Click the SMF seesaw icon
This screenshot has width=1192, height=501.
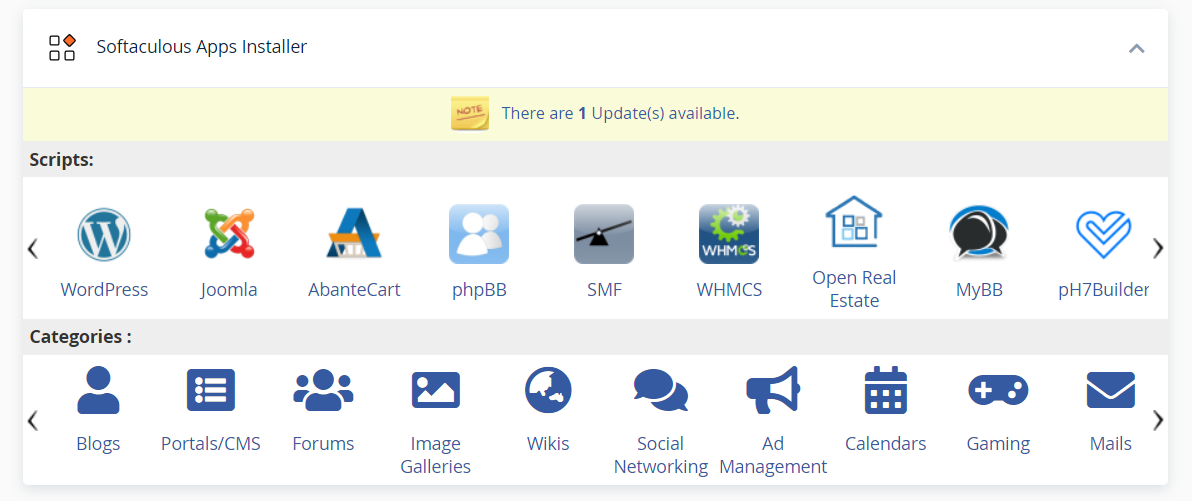[x=604, y=234]
